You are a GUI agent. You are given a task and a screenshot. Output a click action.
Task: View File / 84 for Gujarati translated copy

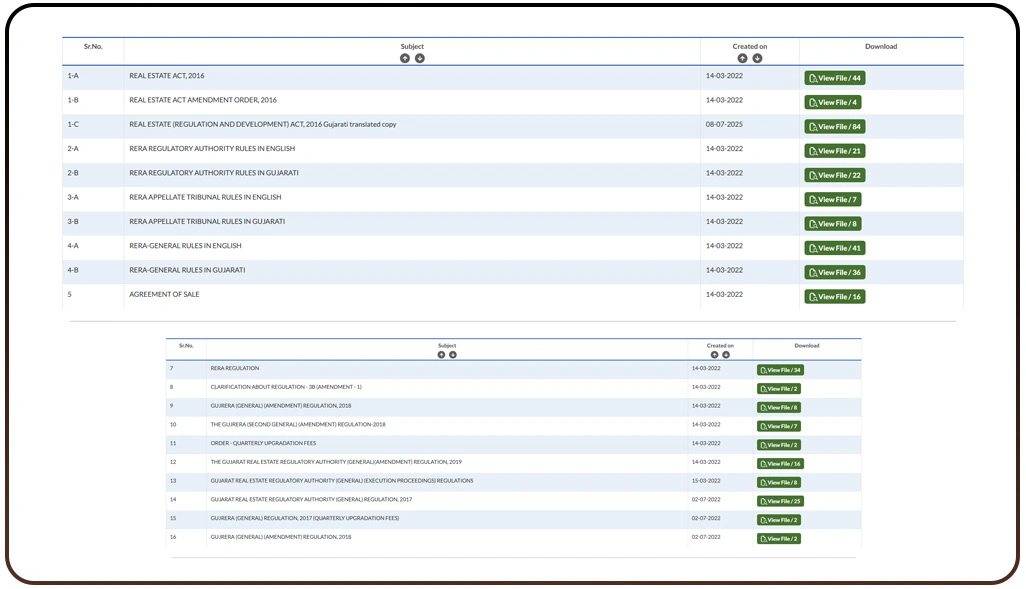834,126
